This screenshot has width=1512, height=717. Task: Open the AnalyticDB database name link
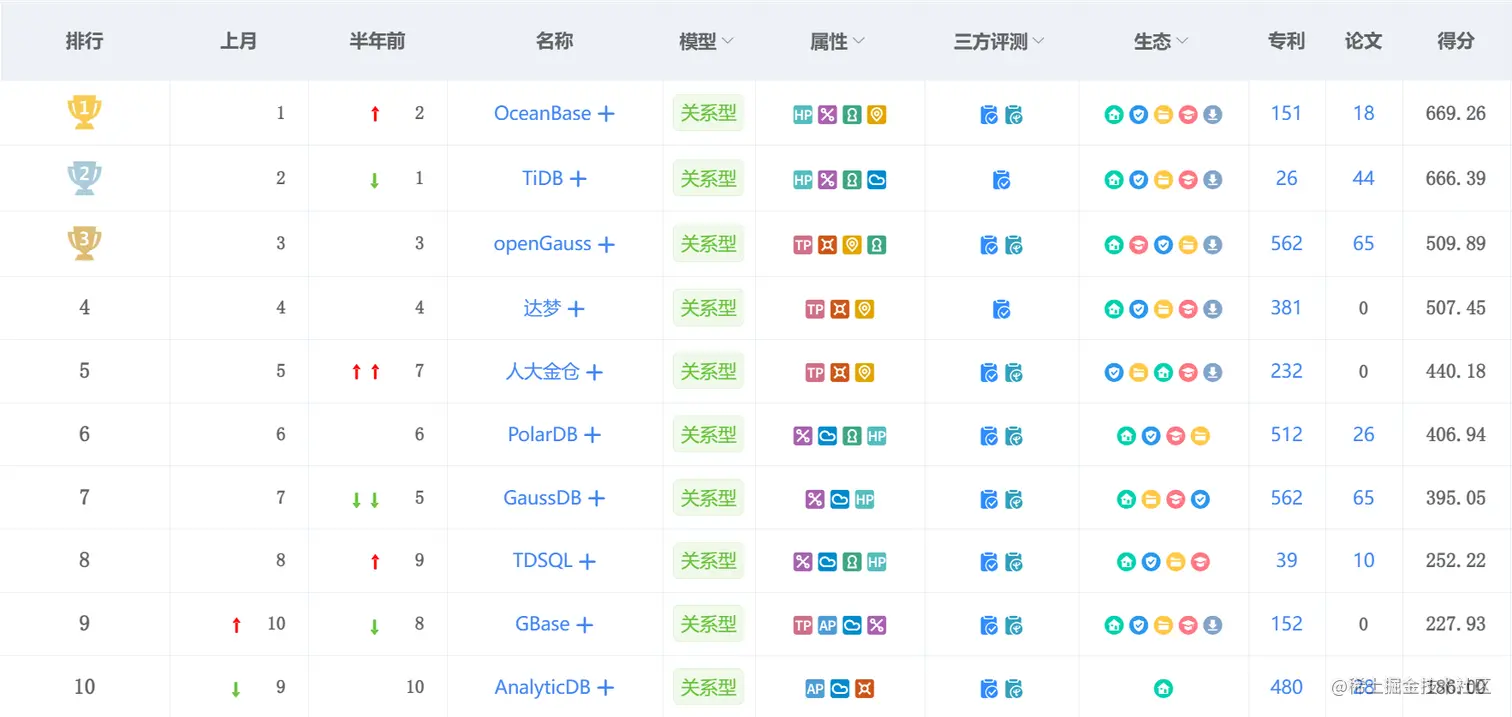pyautogui.click(x=542, y=688)
